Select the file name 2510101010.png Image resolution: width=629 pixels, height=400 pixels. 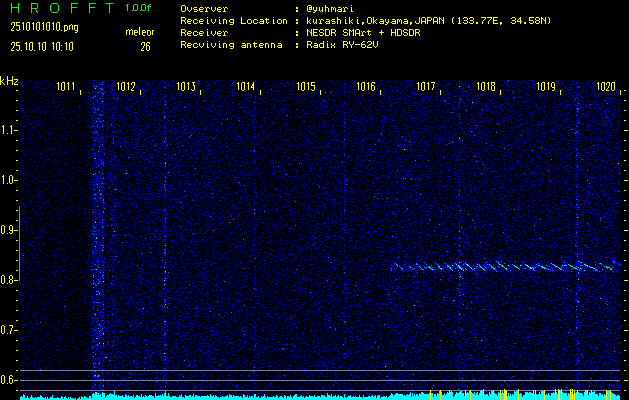click(44, 27)
